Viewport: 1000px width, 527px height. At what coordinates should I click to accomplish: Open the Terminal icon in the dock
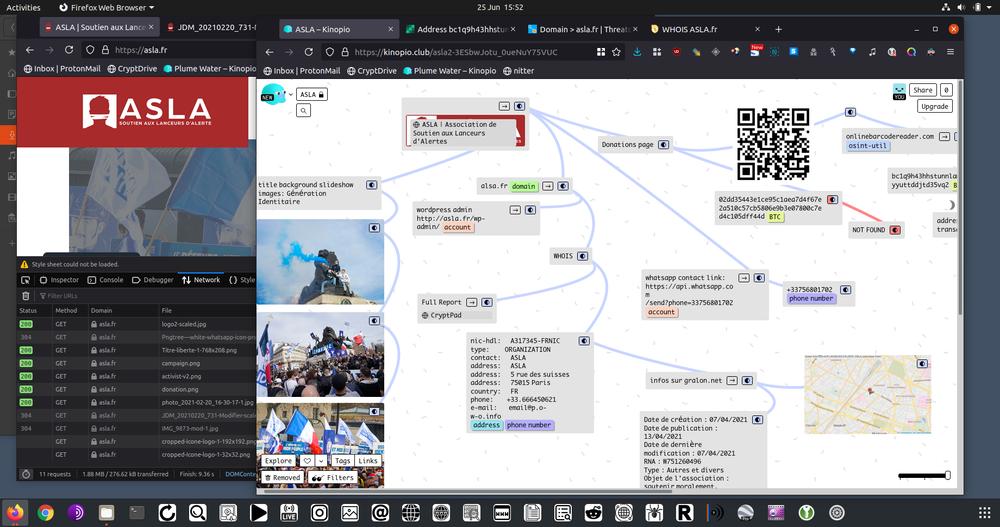pyautogui.click(x=136, y=512)
